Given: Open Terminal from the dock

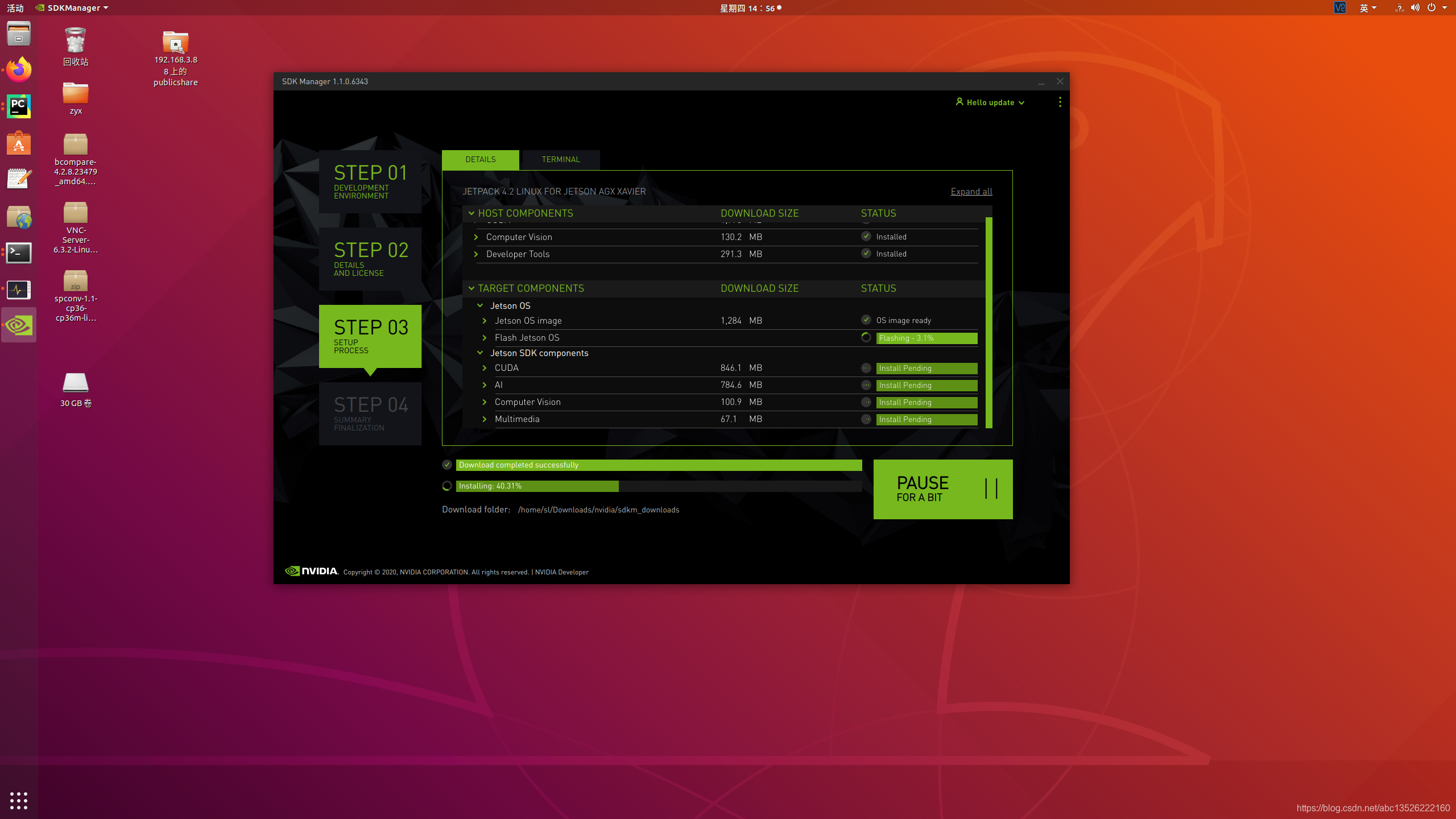Looking at the screenshot, I should (x=19, y=253).
